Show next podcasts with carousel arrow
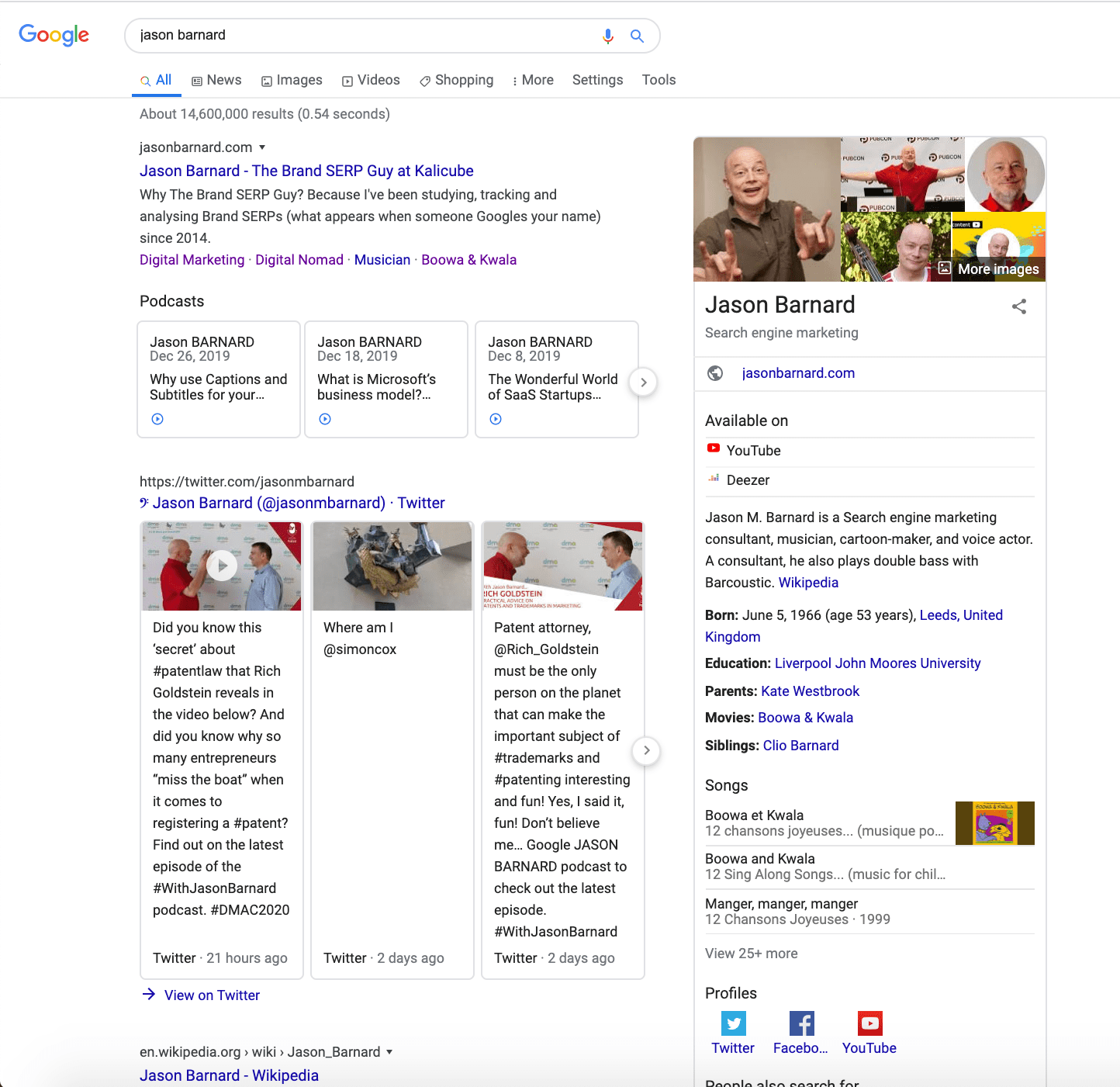Screen dimensions: 1120x1087 pos(643,382)
